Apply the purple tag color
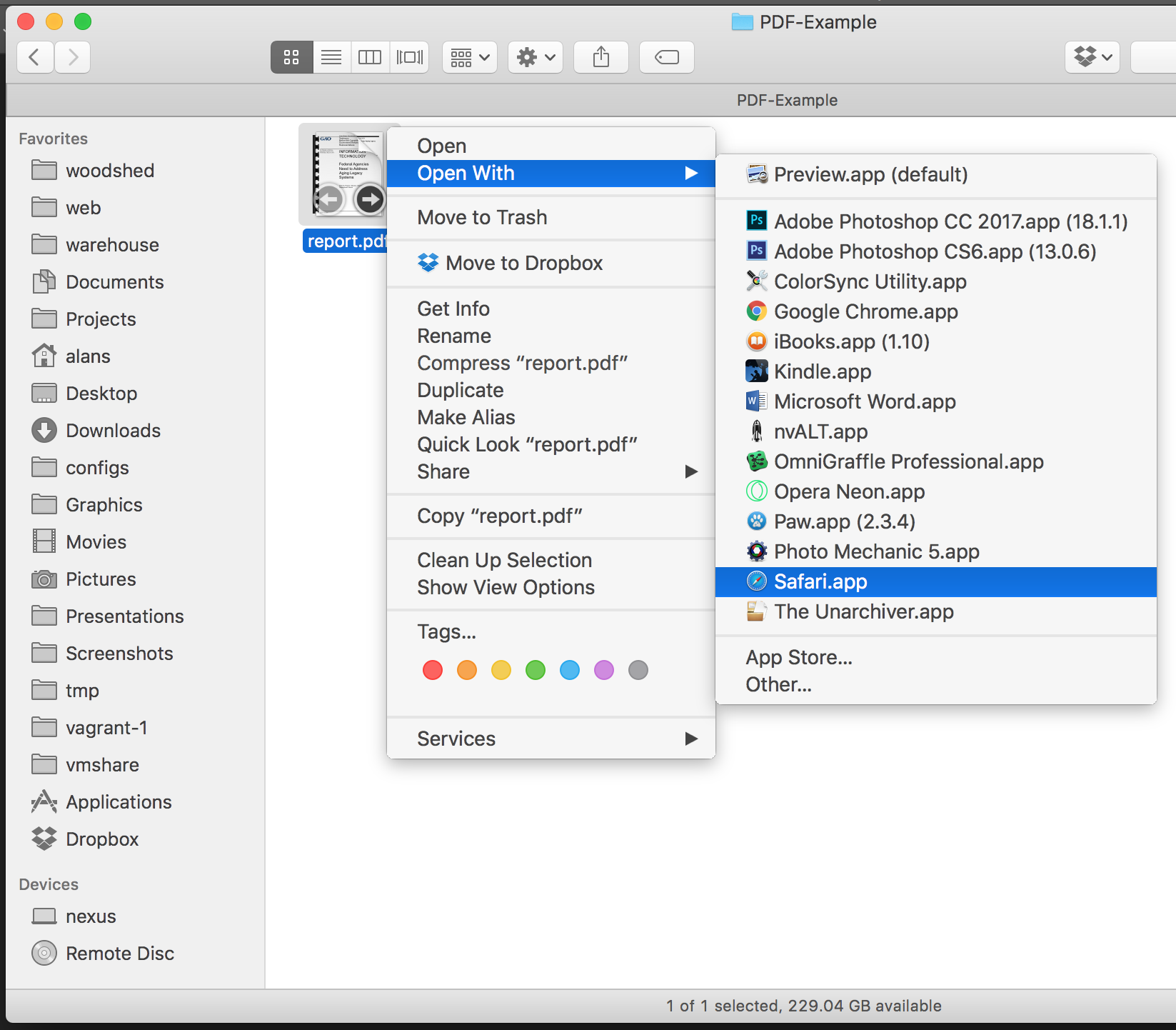 coord(604,670)
